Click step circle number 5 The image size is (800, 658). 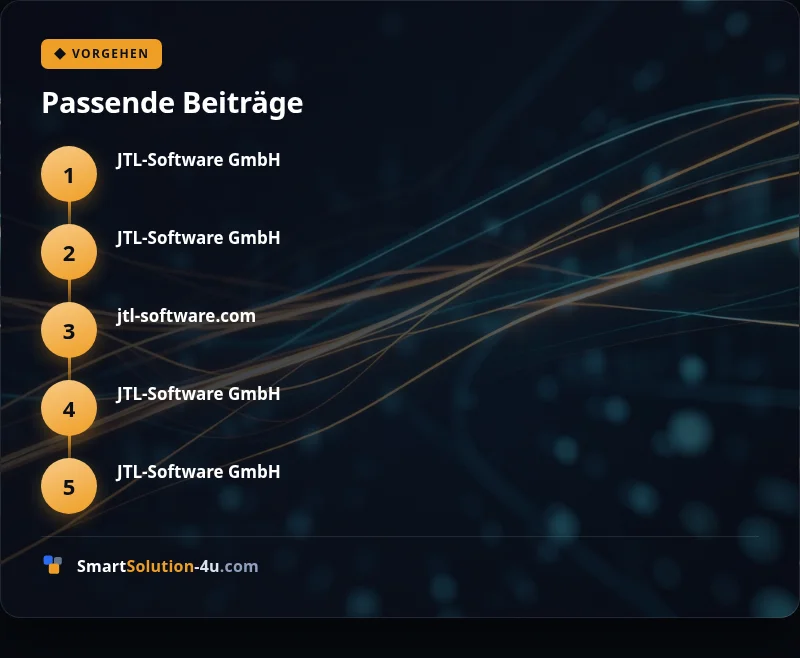click(x=69, y=487)
